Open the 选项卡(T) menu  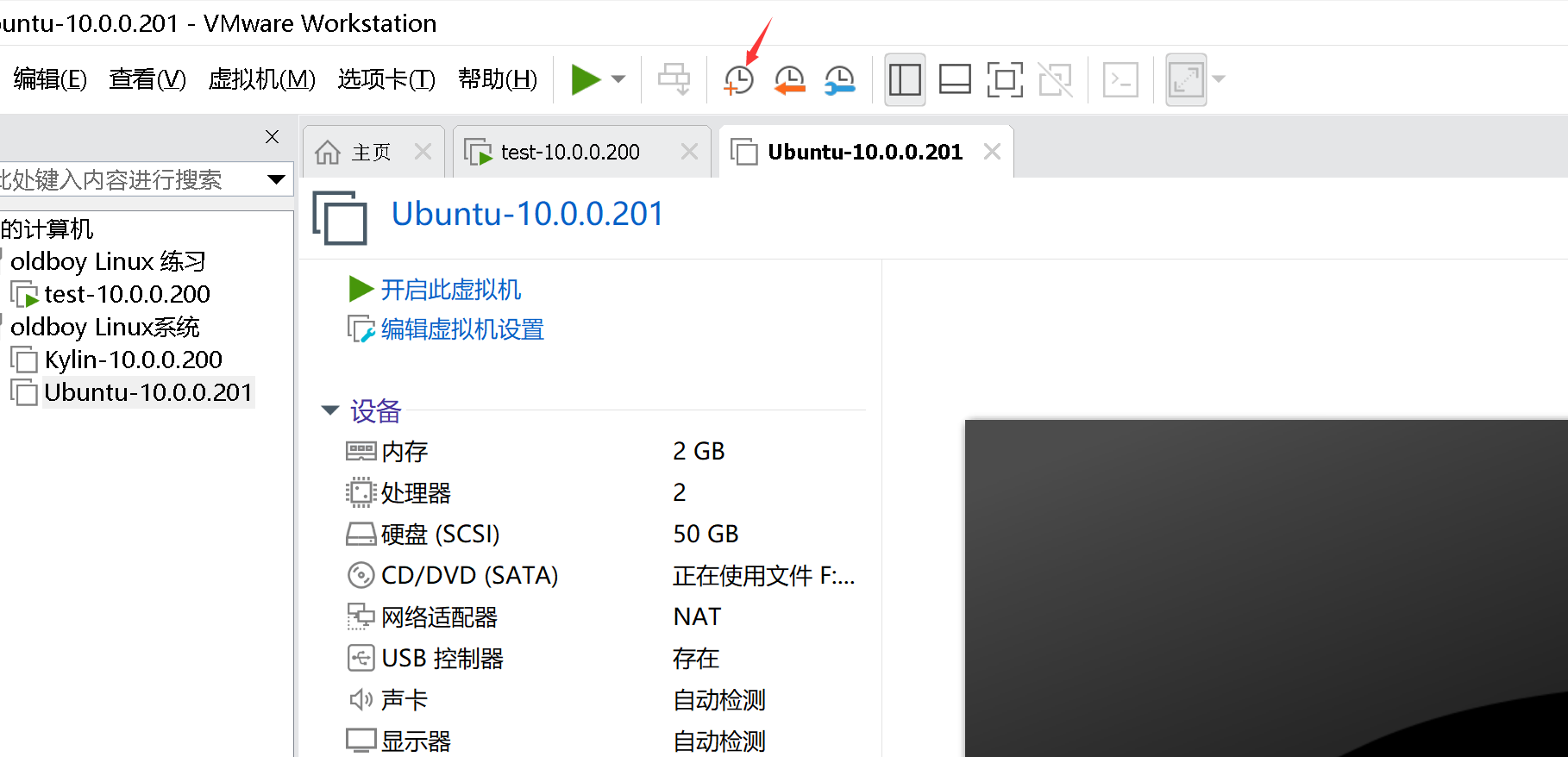pyautogui.click(x=386, y=79)
